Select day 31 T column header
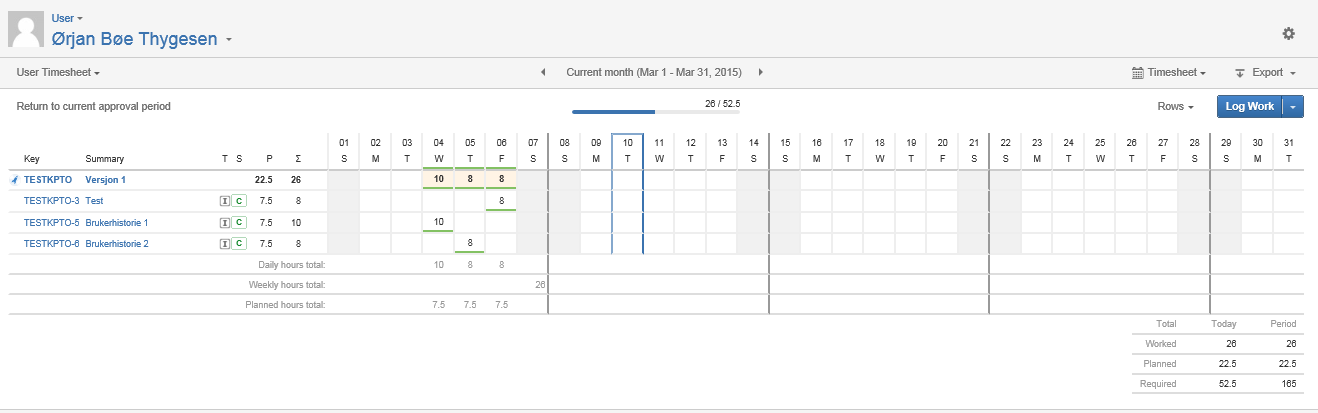Image resolution: width=1318 pixels, height=413 pixels. (x=1289, y=151)
